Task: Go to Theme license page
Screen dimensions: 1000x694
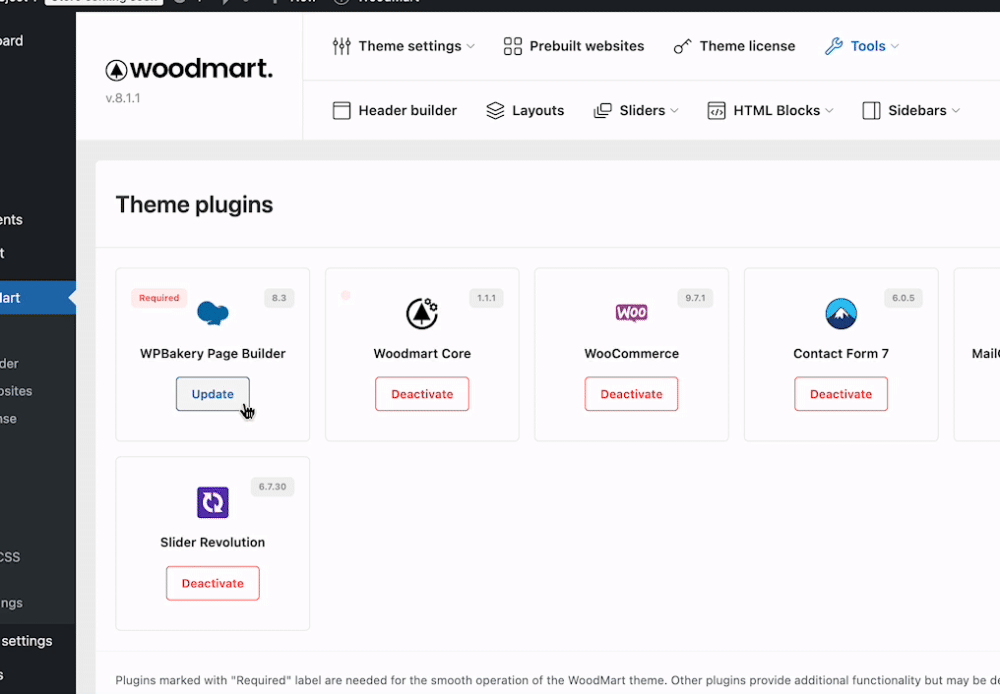Action: pos(747,46)
